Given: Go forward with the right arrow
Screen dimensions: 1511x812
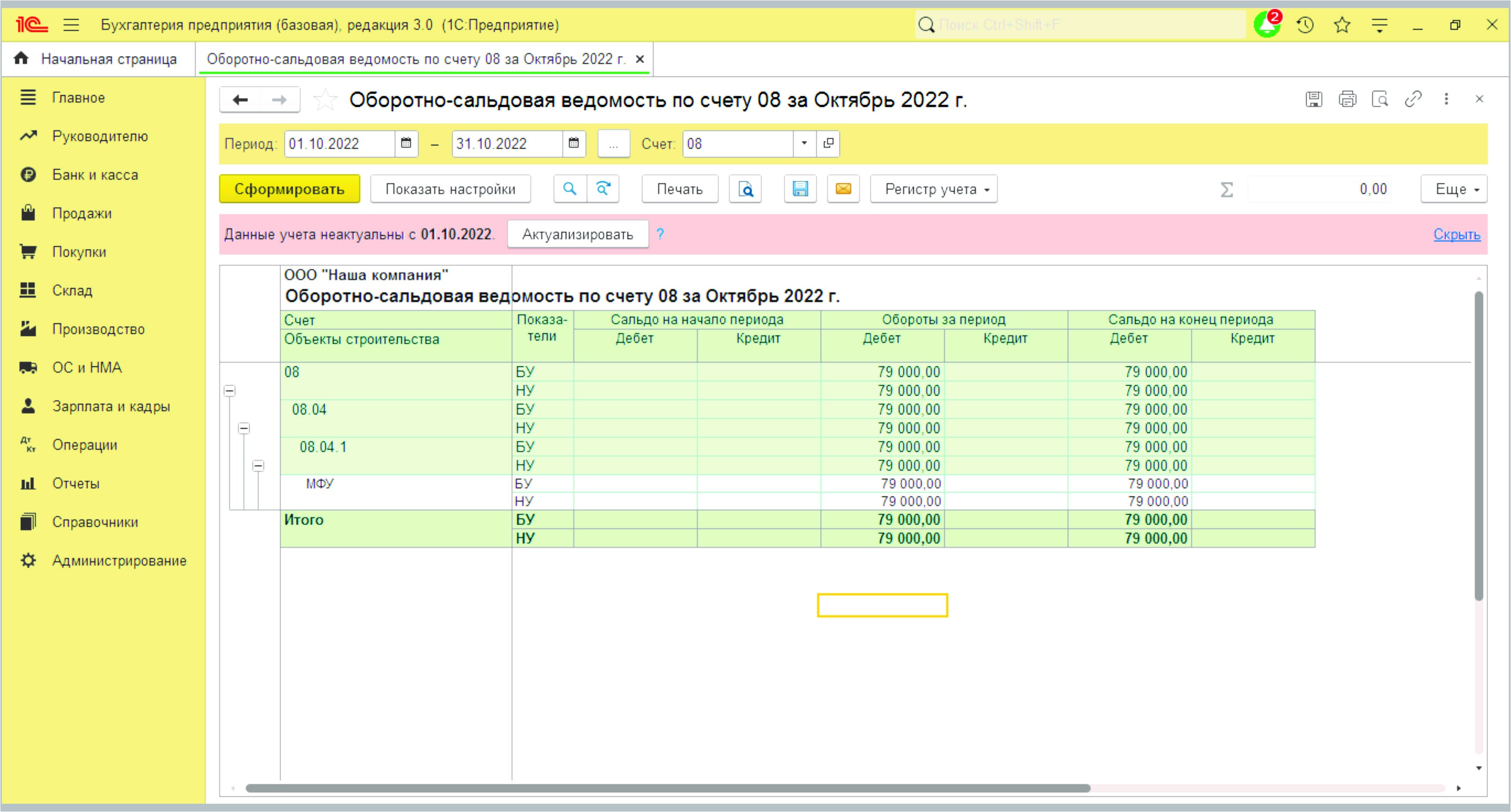Looking at the screenshot, I should click(280, 100).
